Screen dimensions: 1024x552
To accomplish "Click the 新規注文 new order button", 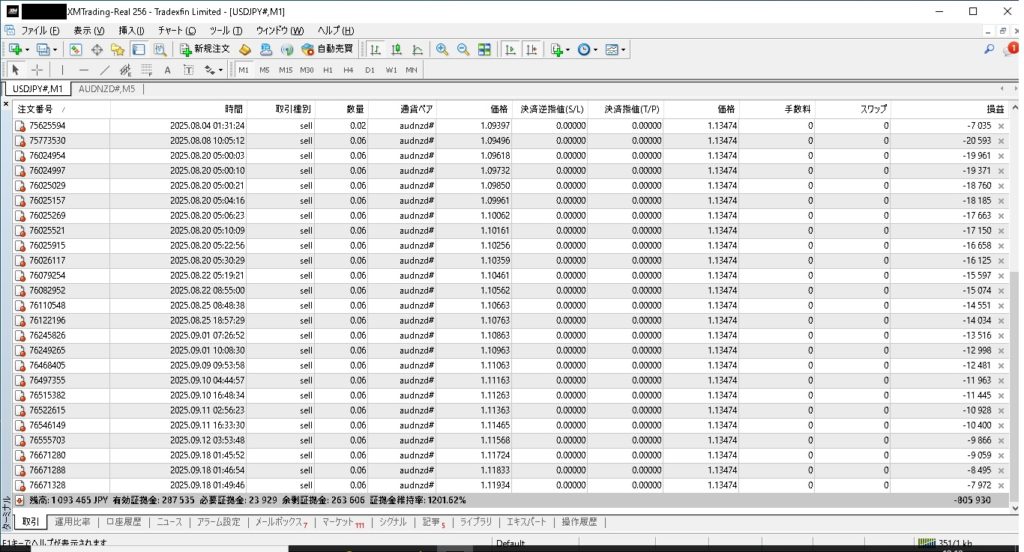I will (205, 49).
